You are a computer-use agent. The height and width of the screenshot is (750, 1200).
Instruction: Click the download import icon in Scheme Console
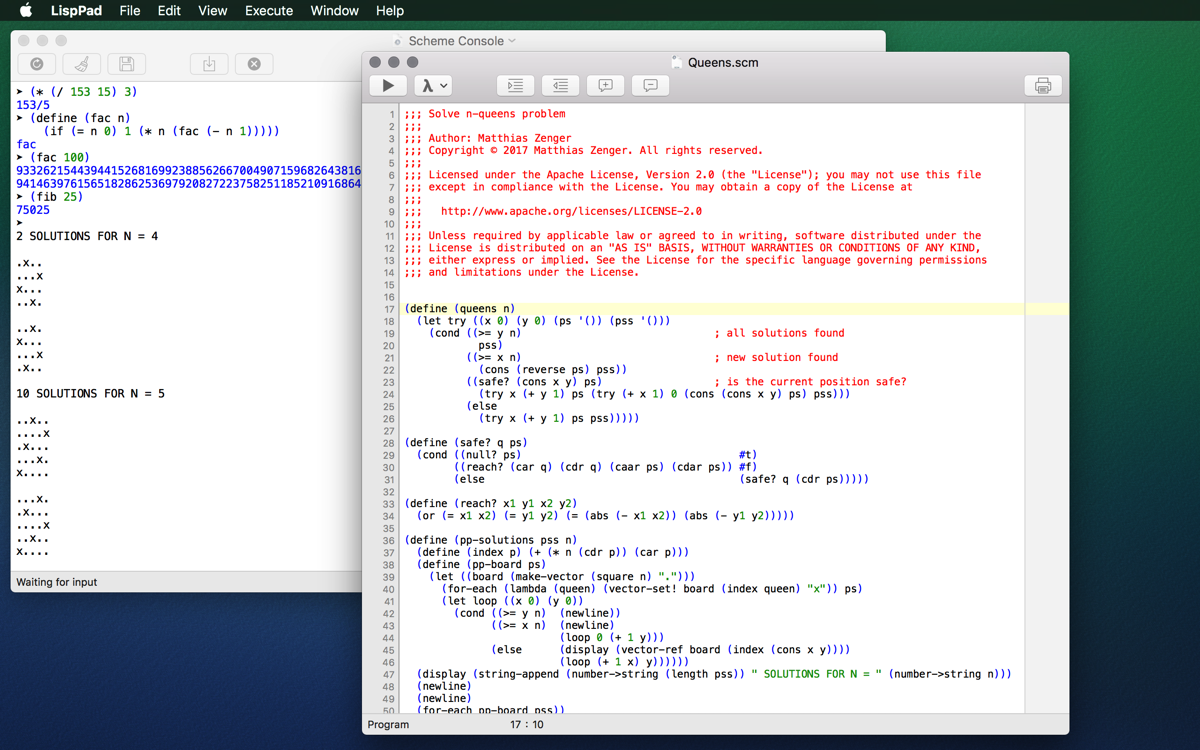pos(209,64)
